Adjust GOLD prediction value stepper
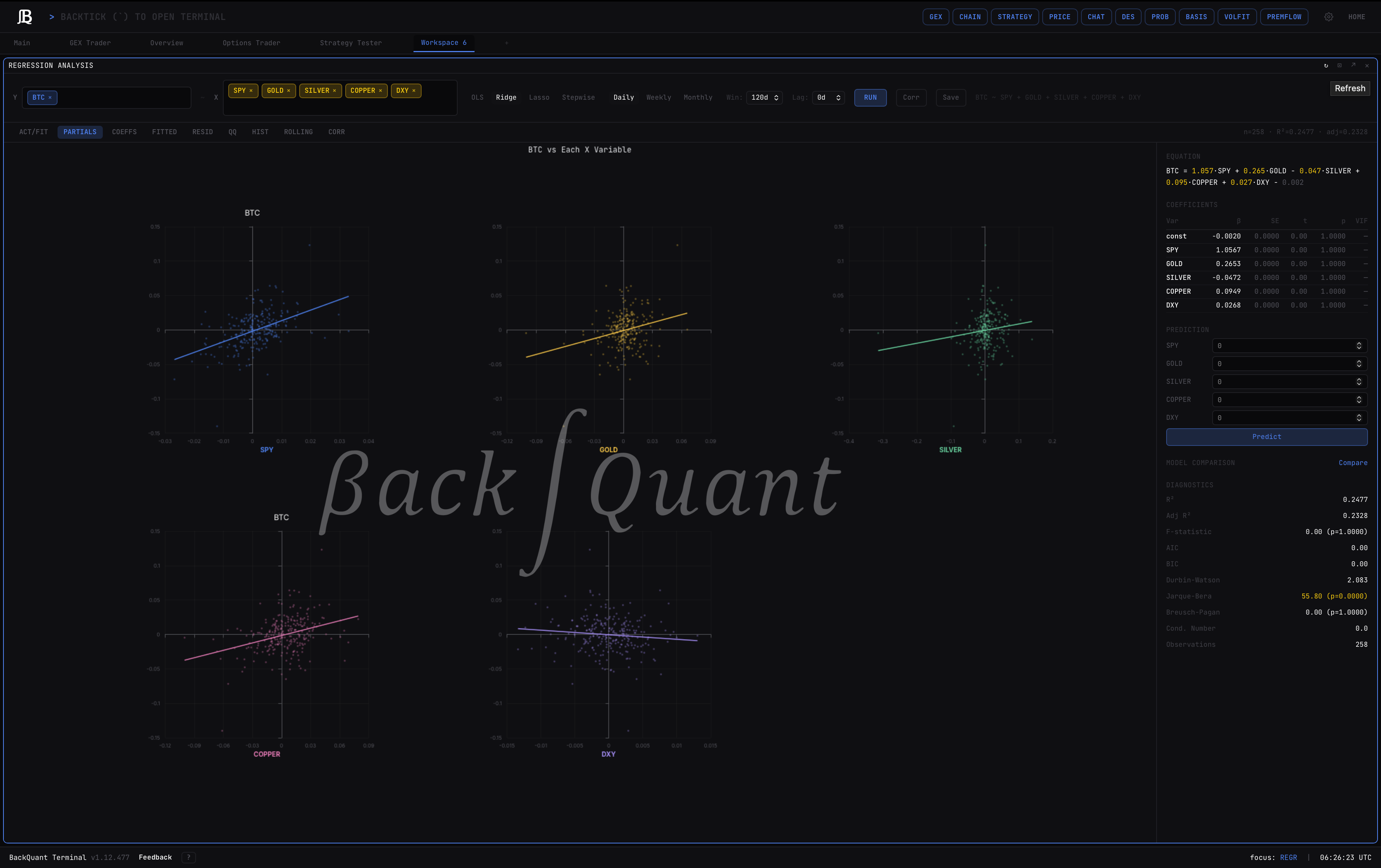Screen dimensions: 1381x868 pyautogui.click(x=1359, y=363)
